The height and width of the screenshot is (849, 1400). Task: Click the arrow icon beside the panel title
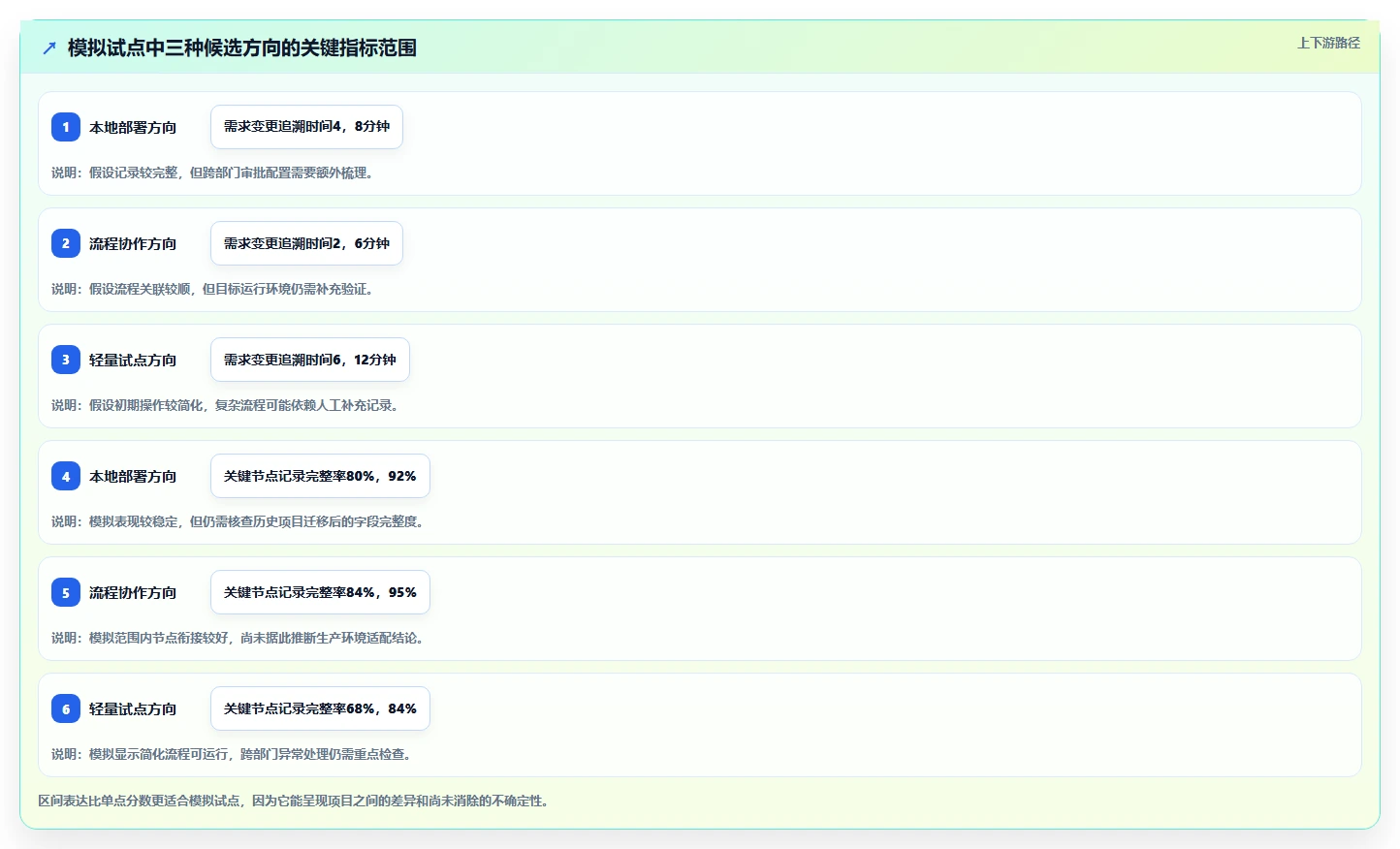pos(49,47)
